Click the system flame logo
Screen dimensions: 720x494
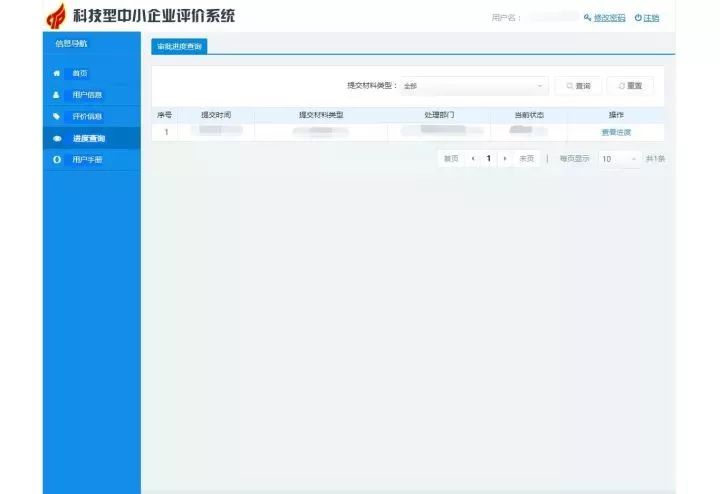(x=56, y=17)
